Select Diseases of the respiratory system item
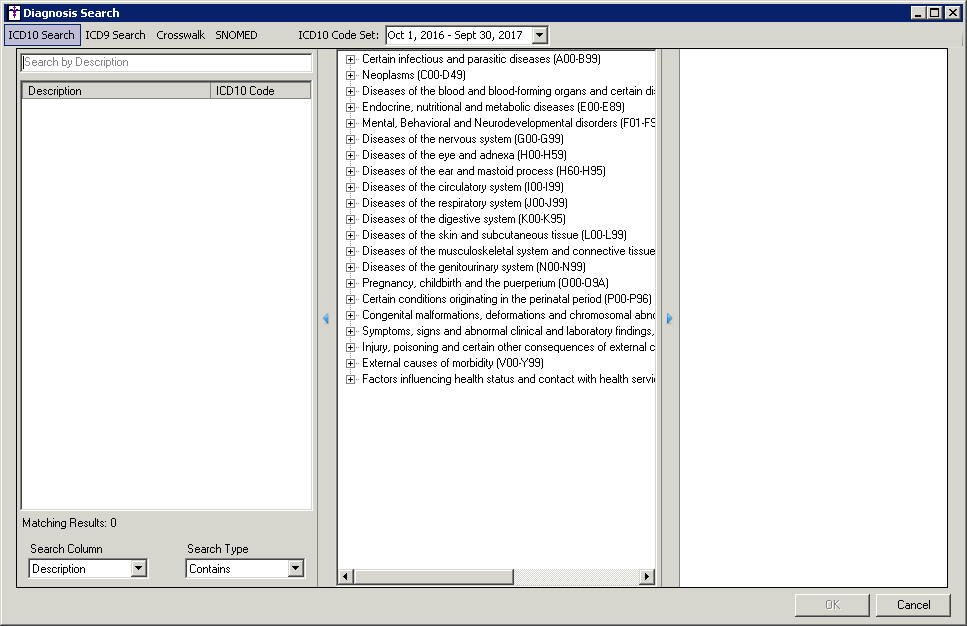 point(464,203)
